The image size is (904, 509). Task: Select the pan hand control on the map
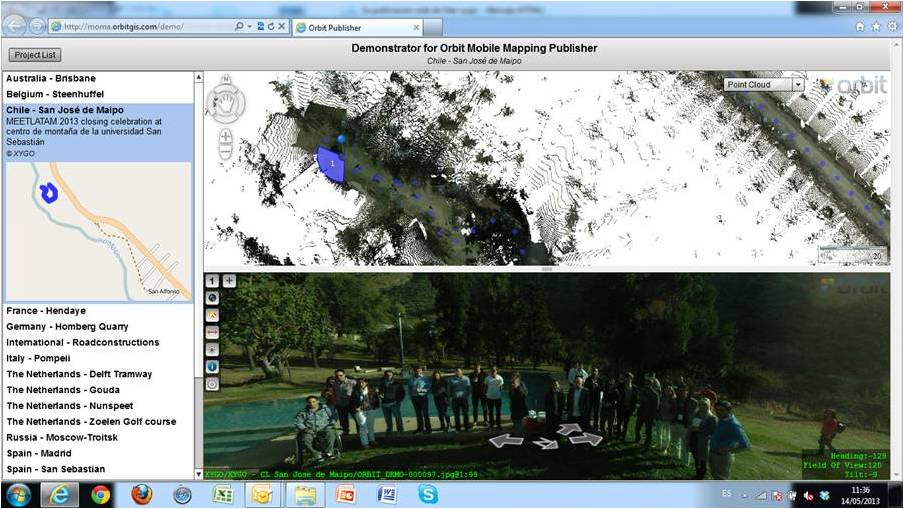coord(226,104)
